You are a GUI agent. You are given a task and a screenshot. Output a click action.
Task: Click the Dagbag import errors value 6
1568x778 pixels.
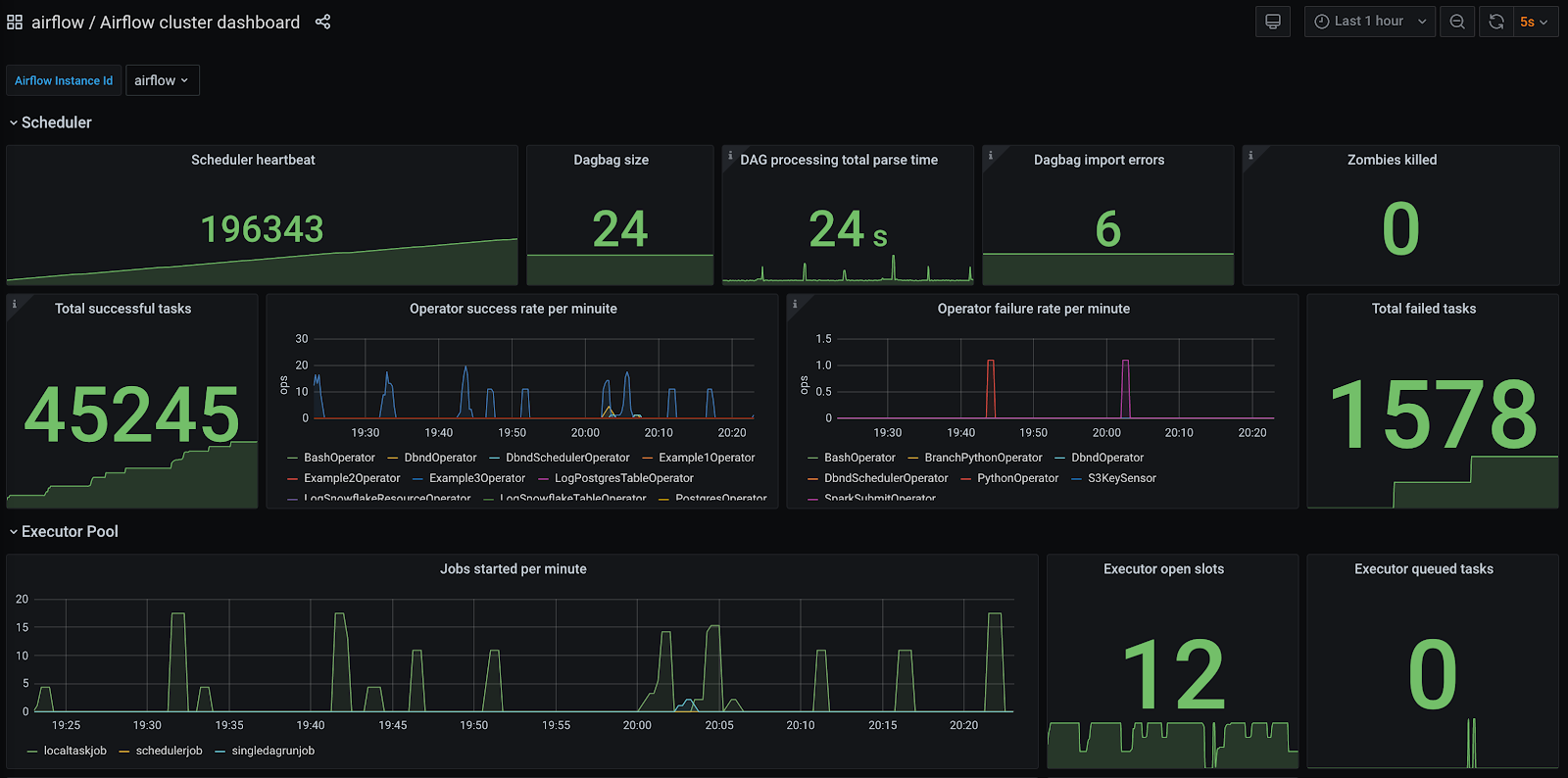point(1108,229)
